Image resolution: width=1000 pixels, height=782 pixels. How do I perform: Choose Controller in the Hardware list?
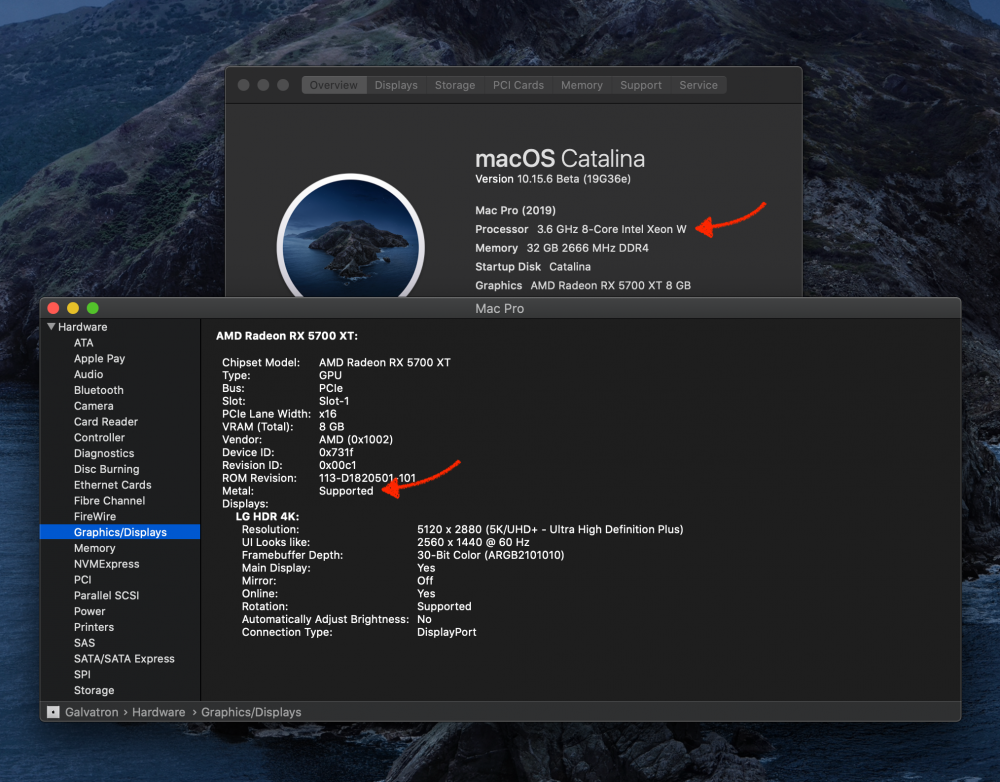[99, 438]
